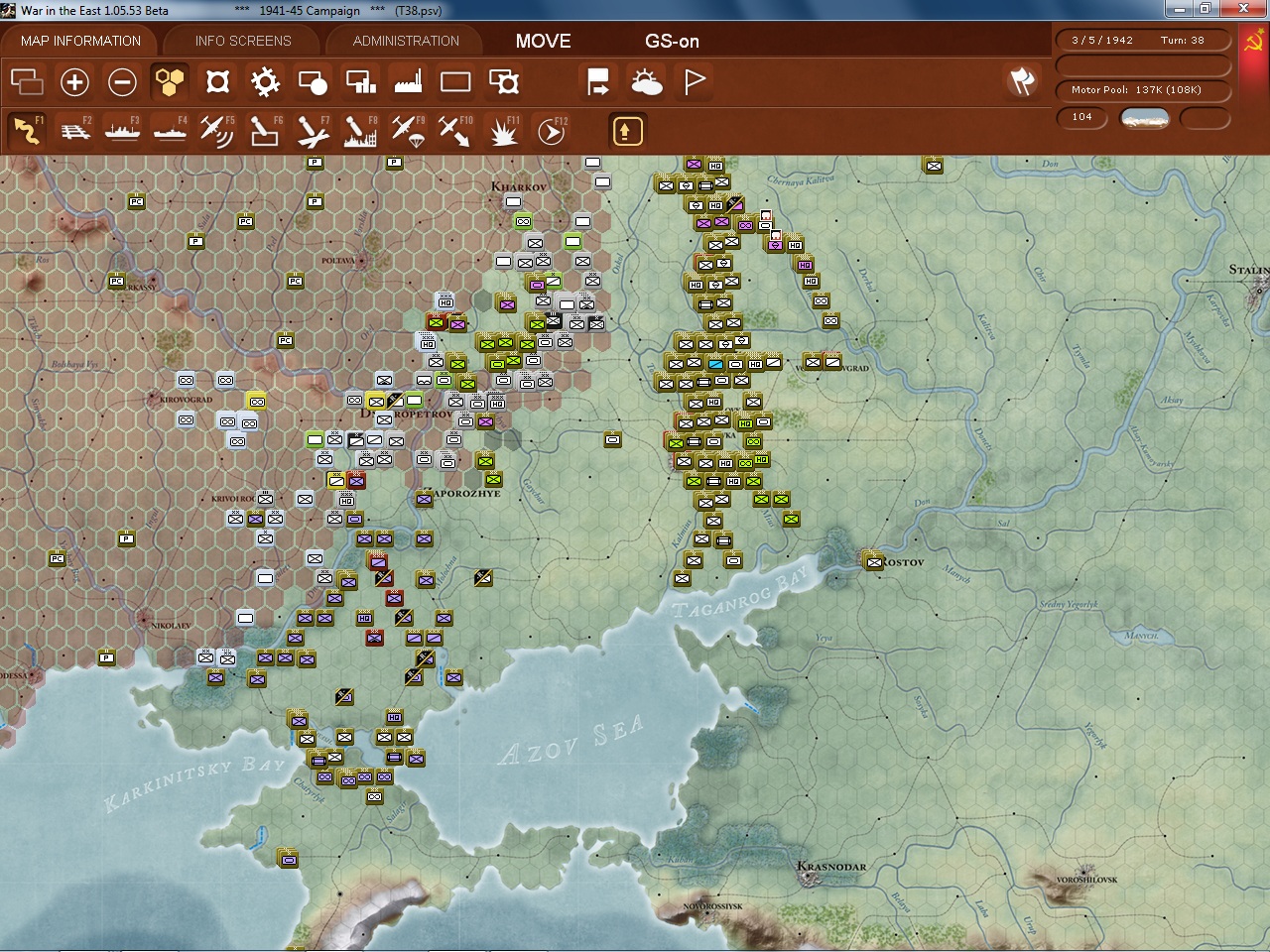Select the F9 plane-with-parachute mode icon
The height and width of the screenshot is (952, 1270).
[x=408, y=130]
